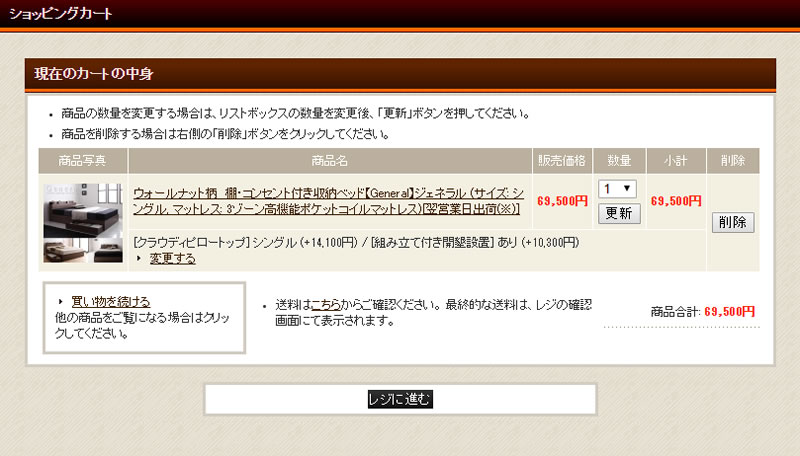
Task: Click the 小計 column header
Action: coord(676,161)
